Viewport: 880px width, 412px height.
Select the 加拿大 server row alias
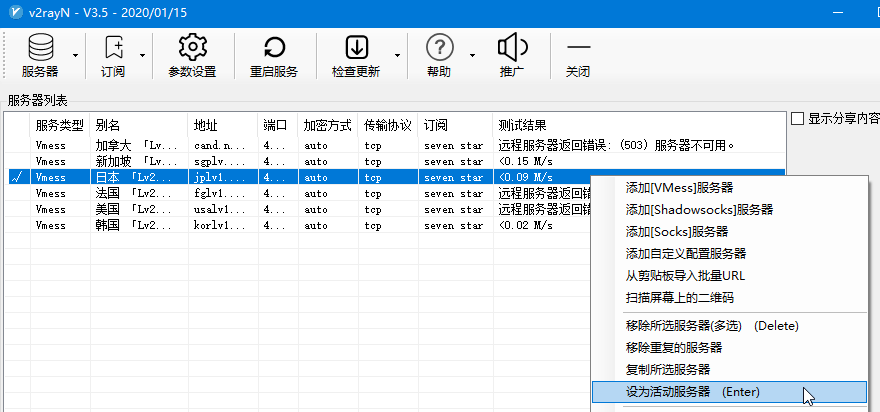coord(136,145)
